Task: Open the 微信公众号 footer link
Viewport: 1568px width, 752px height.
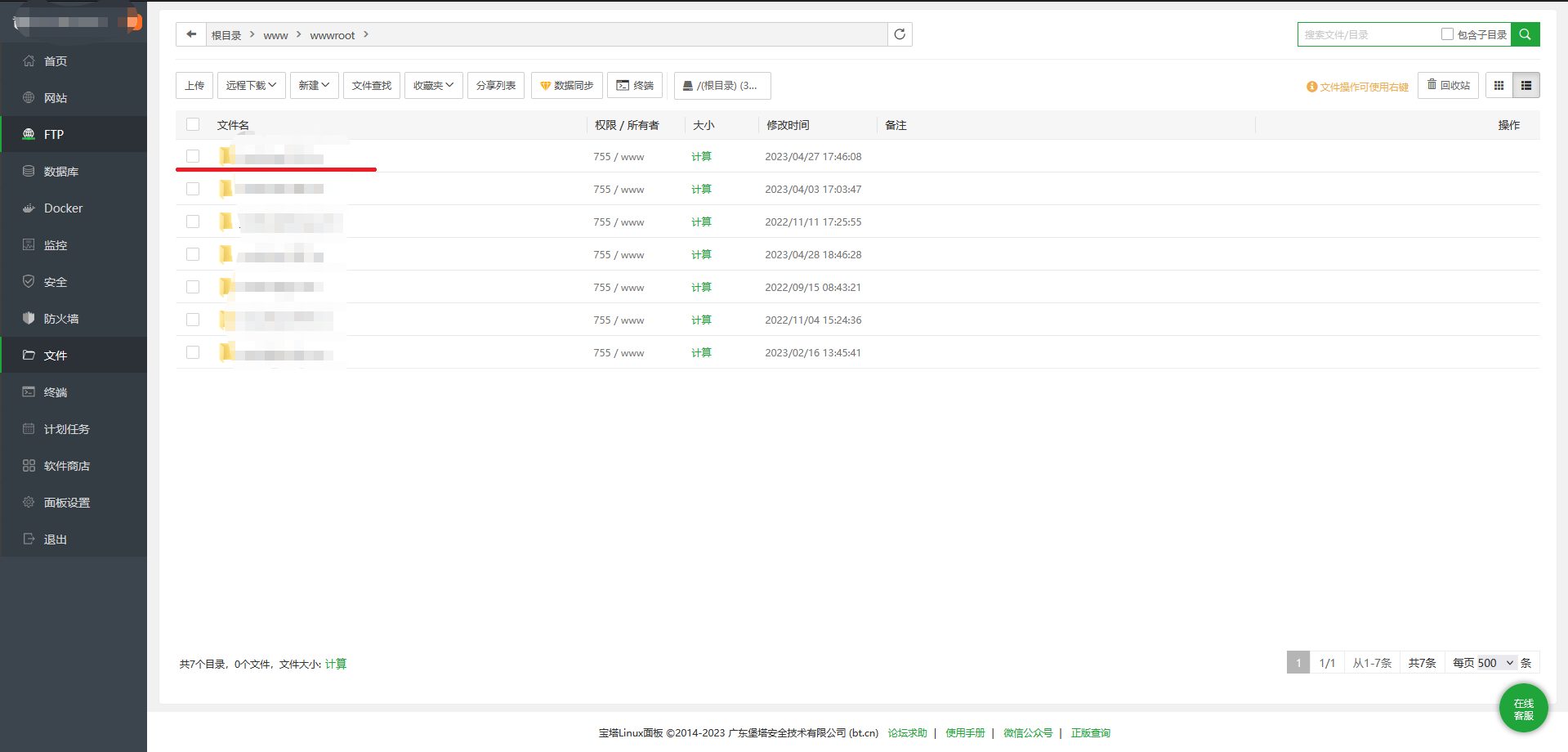Action: point(1028,733)
